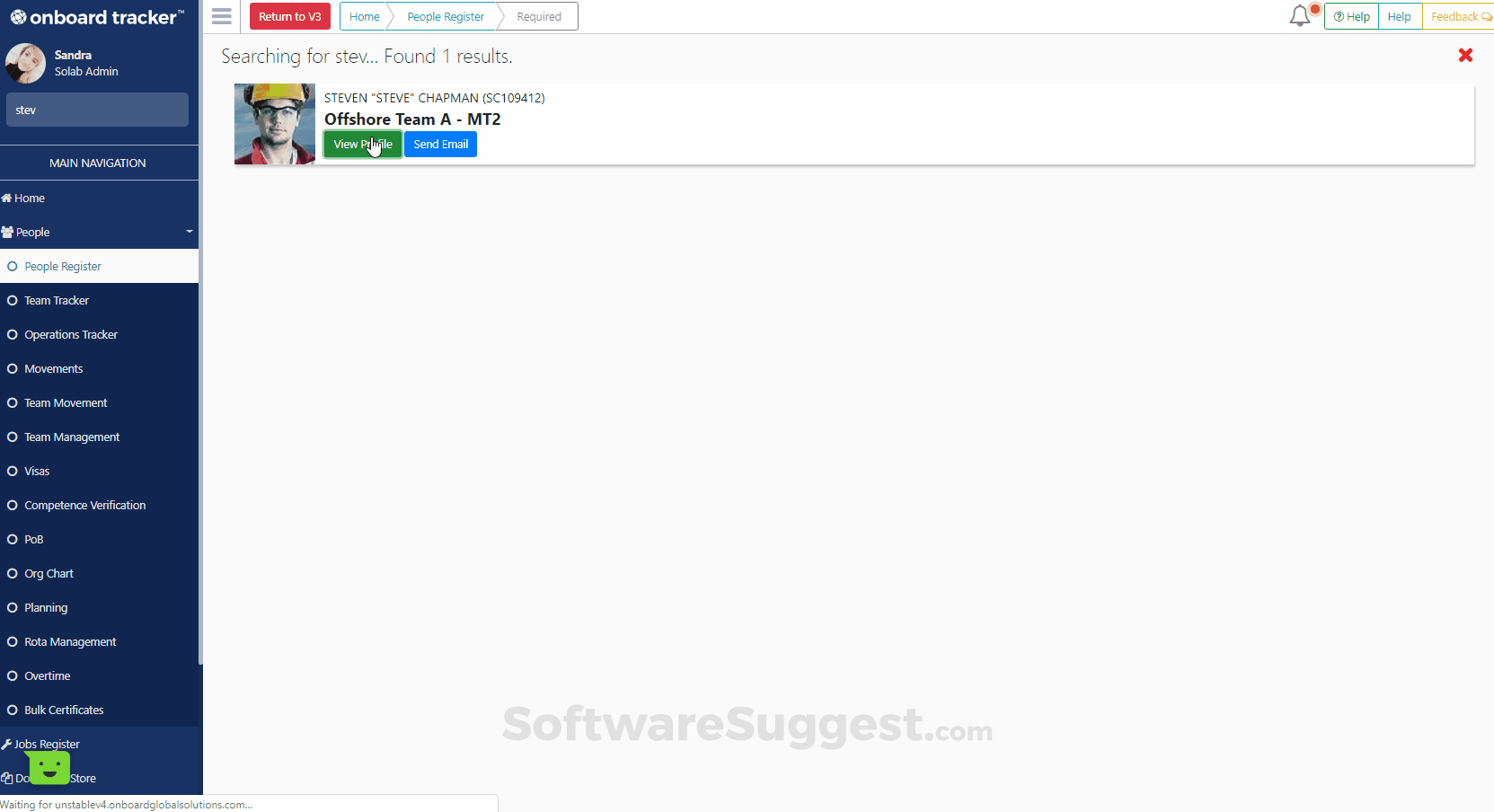Open Team Tracker menu item
This screenshot has height=812, width=1494.
[99, 300]
